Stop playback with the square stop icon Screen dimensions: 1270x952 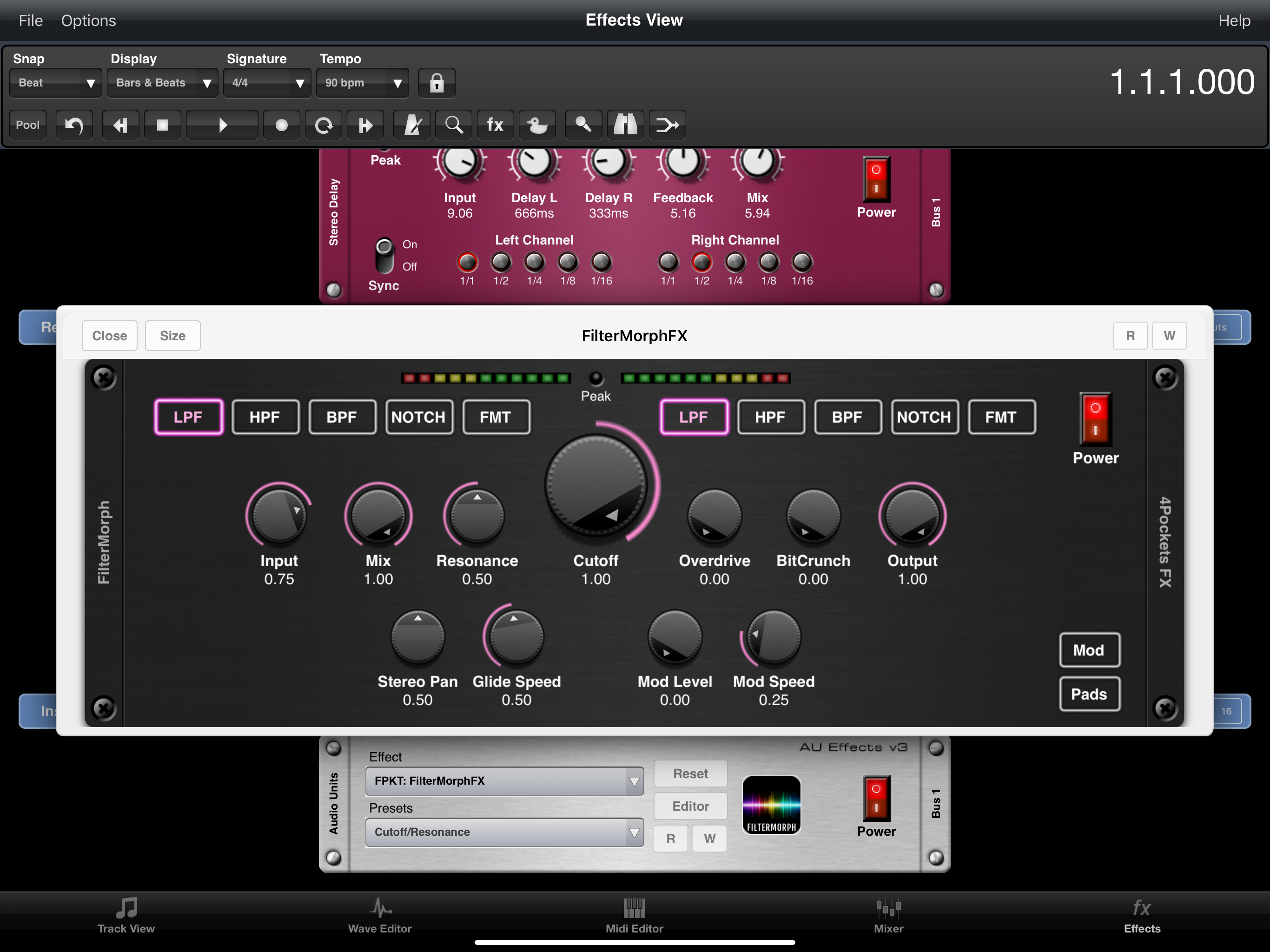point(163,125)
